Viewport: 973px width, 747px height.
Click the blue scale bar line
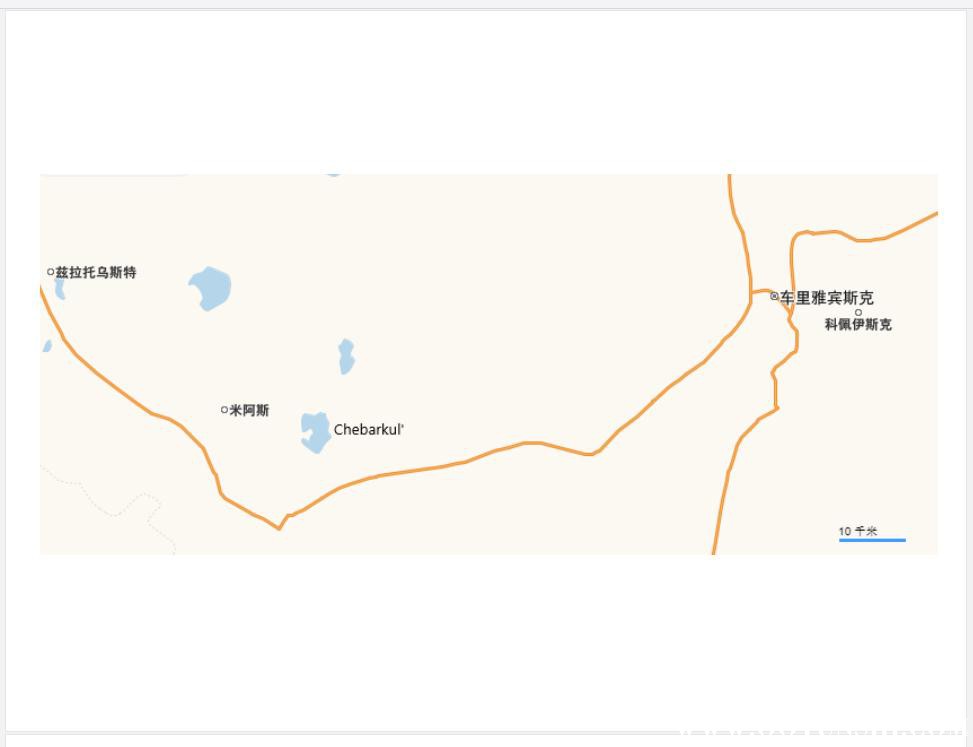tap(872, 540)
